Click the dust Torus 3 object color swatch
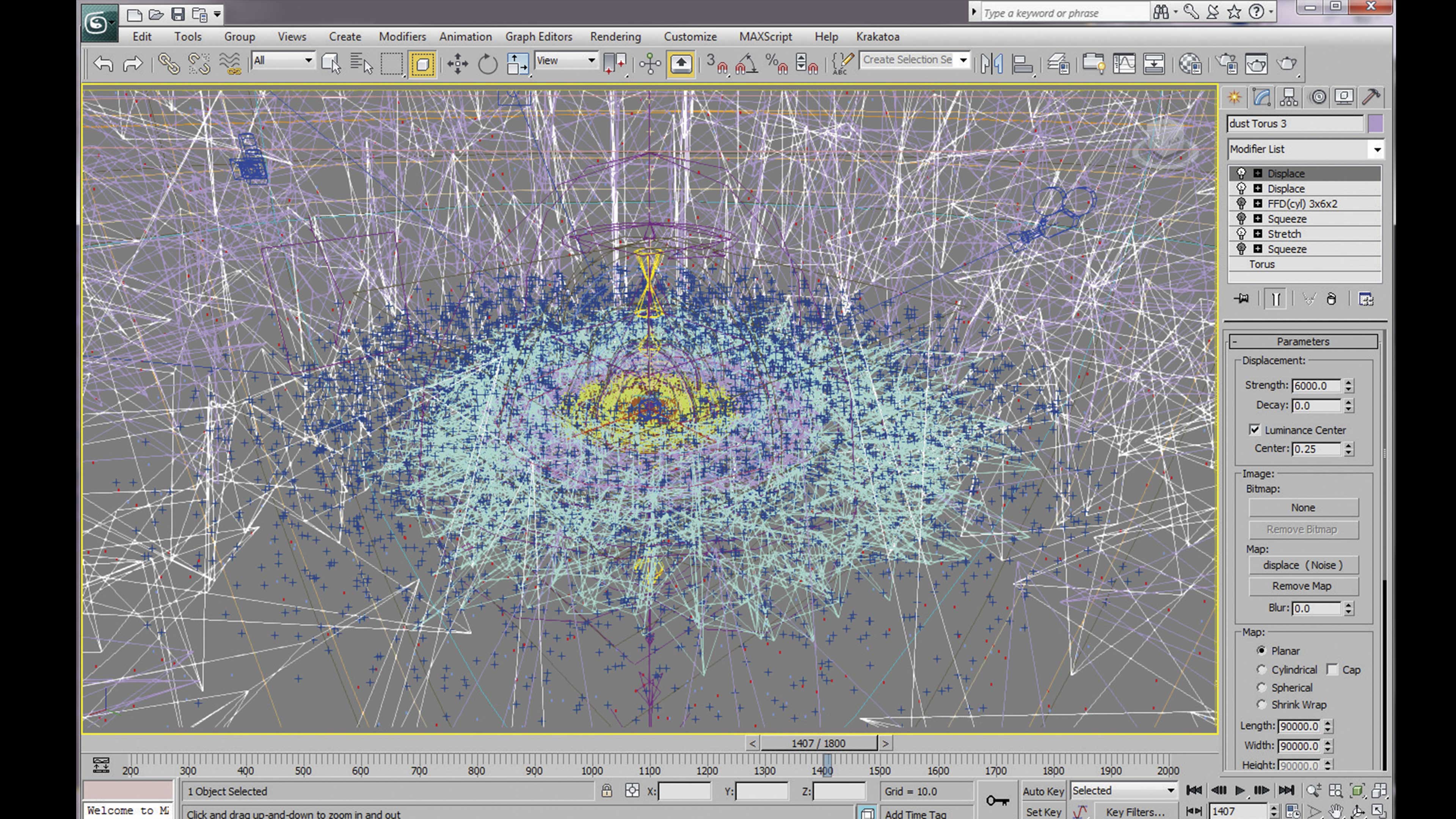Screen dimensions: 1456x819 click(1375, 123)
